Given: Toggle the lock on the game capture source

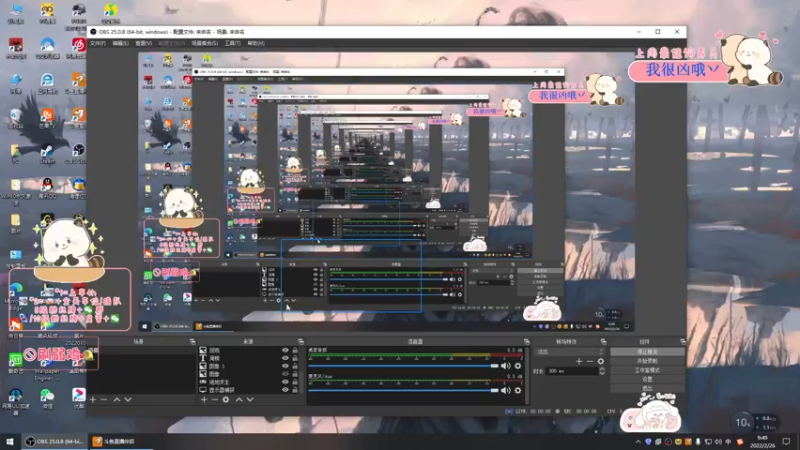Looking at the screenshot, I should [x=295, y=382].
